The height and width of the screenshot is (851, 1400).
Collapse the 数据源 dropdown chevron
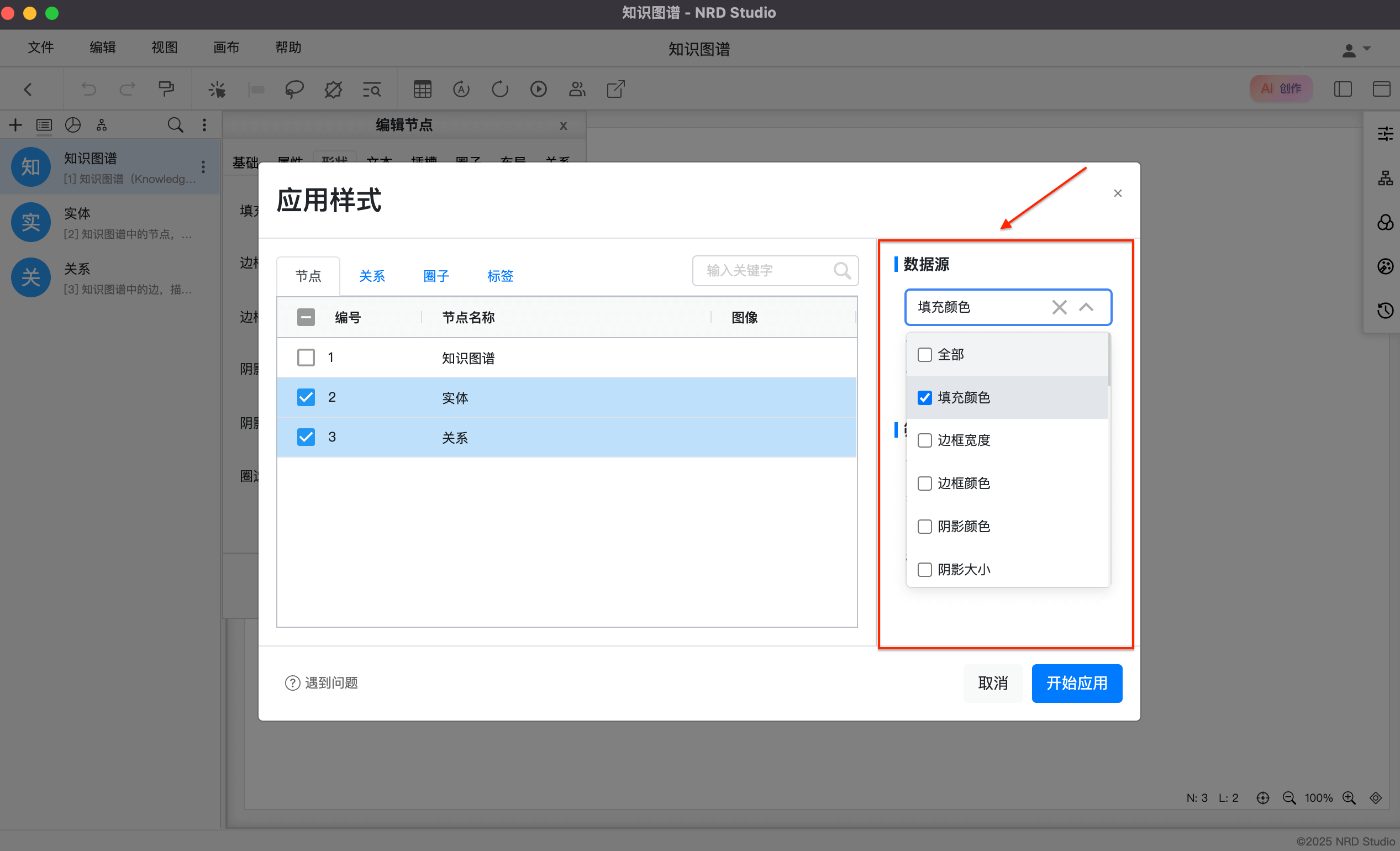1086,308
